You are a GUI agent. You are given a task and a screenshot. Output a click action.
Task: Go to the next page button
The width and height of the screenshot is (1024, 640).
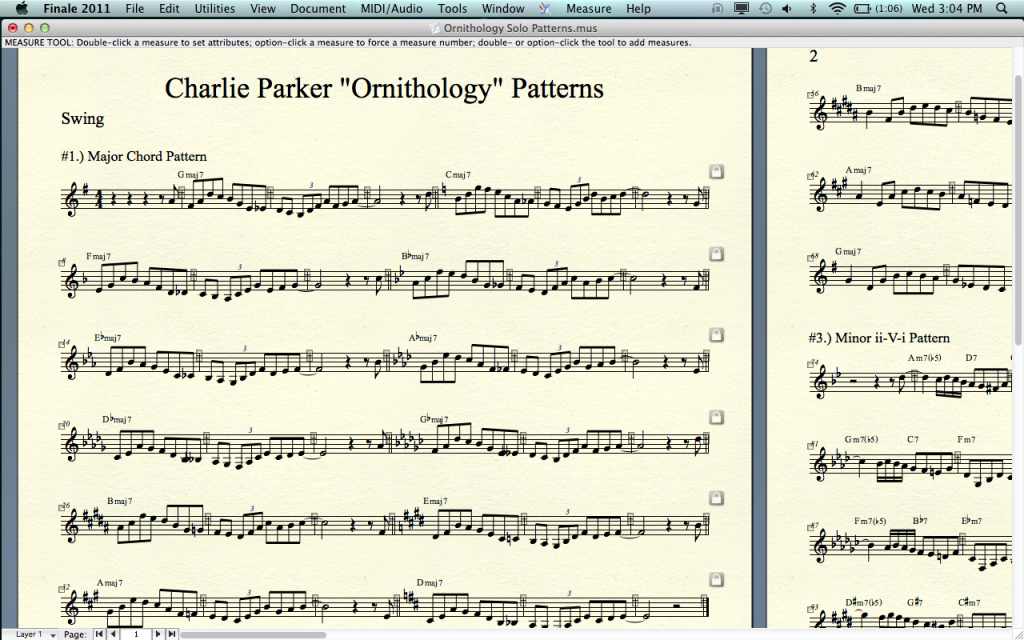pyautogui.click(x=157, y=634)
